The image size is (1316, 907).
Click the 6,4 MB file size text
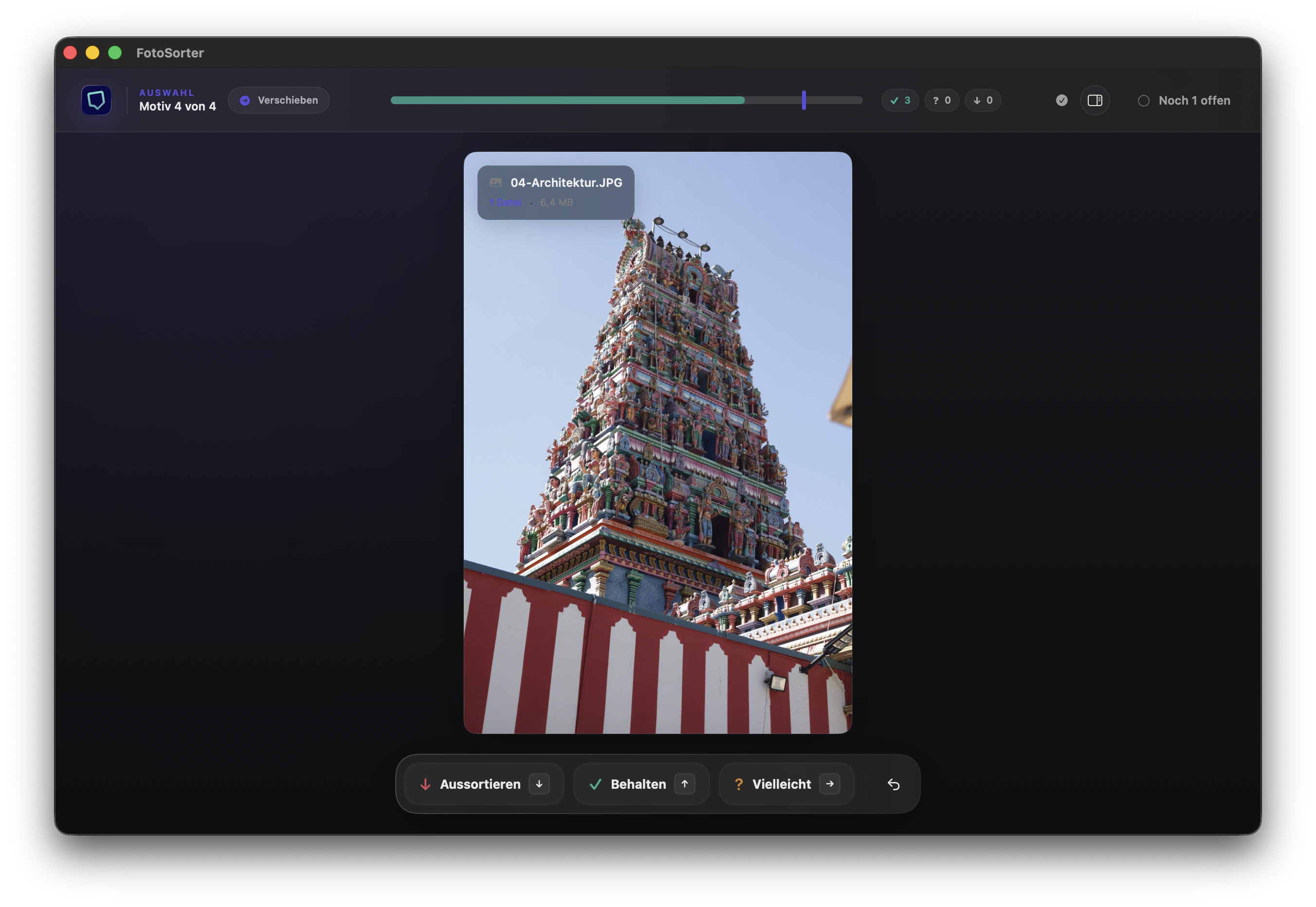point(556,202)
